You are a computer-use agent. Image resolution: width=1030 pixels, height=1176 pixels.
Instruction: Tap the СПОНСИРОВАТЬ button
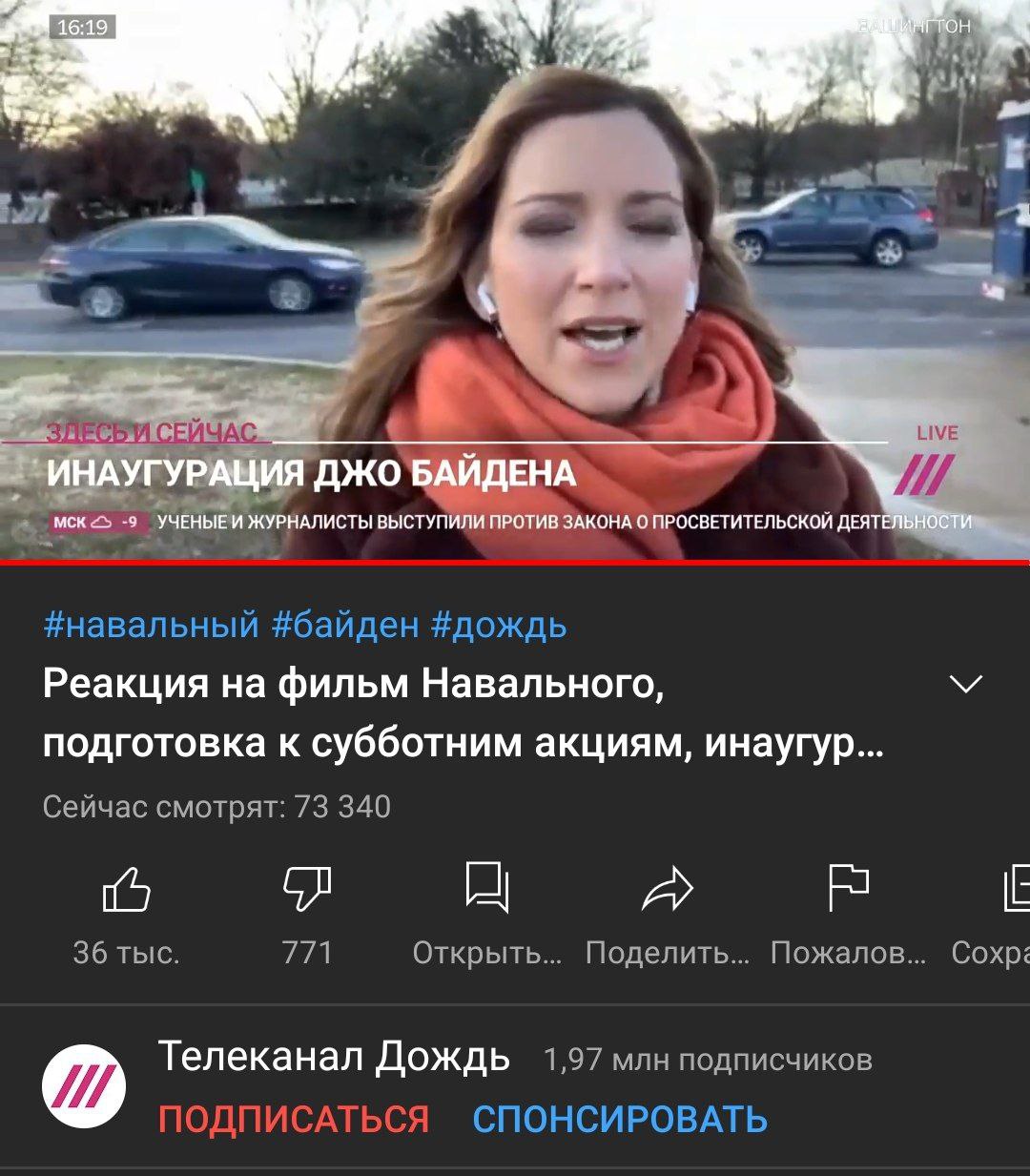(620, 1119)
